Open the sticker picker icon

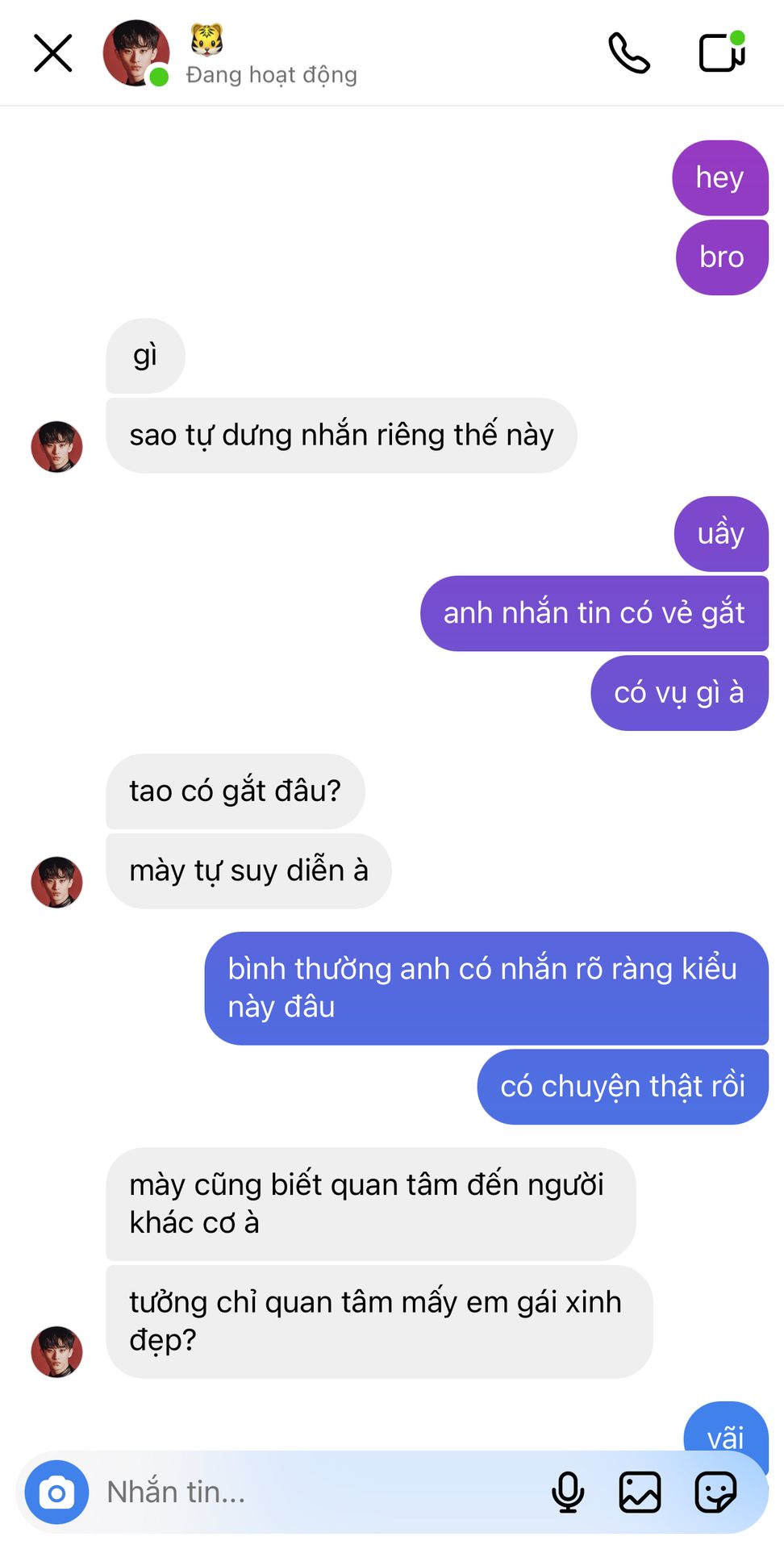coord(715,1492)
